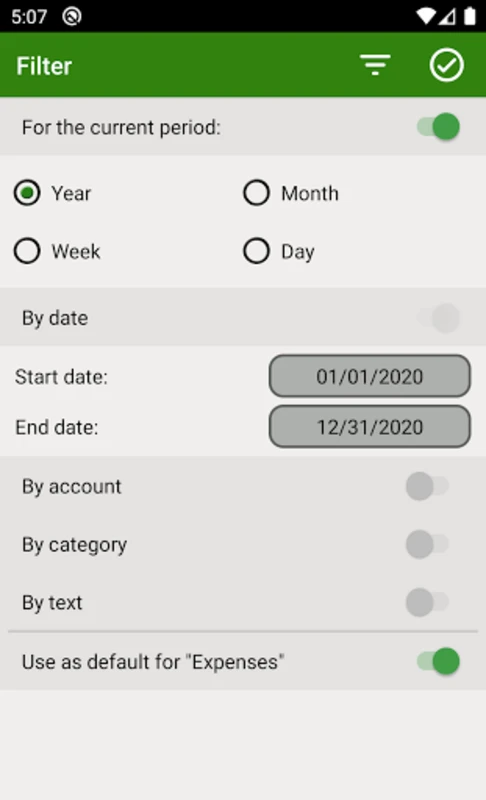Pick the Day period option
Screen dimensions: 486x800
click(257, 251)
